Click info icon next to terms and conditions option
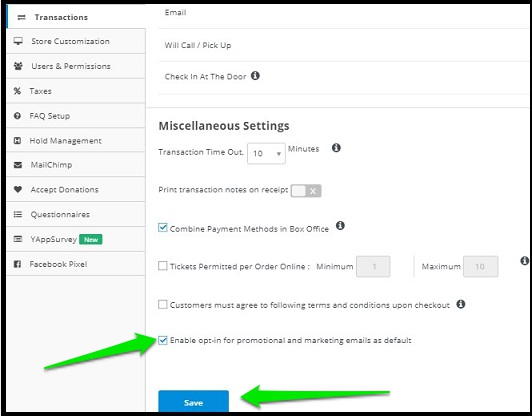Viewport: 532px width, 416px height. pyautogui.click(x=460, y=304)
